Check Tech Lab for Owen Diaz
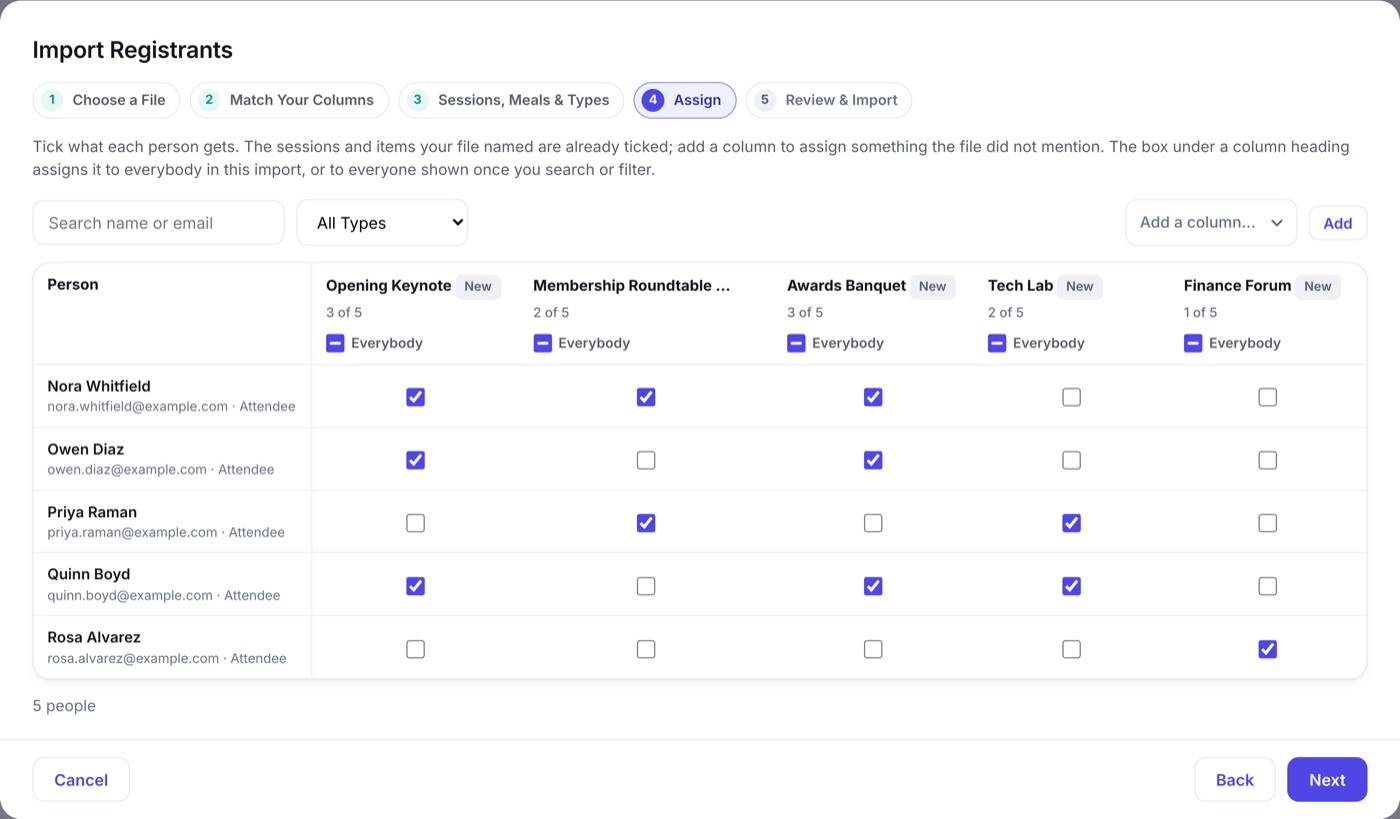 click(x=1071, y=460)
